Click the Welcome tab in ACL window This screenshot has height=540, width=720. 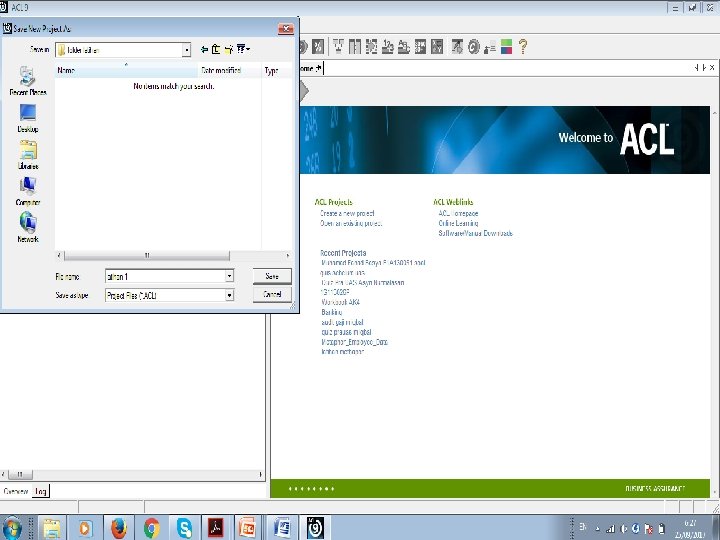[x=311, y=68]
